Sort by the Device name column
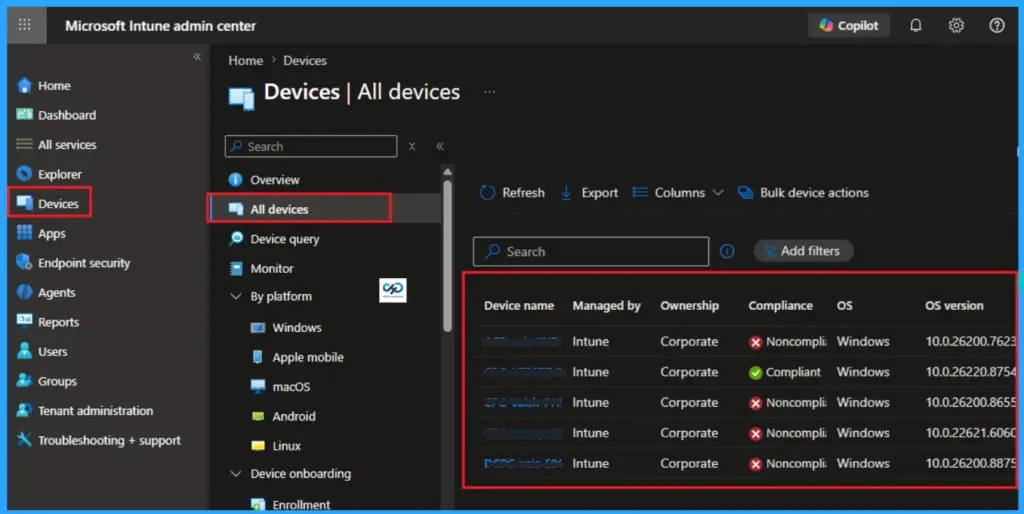The height and width of the screenshot is (514, 1024). coord(519,306)
